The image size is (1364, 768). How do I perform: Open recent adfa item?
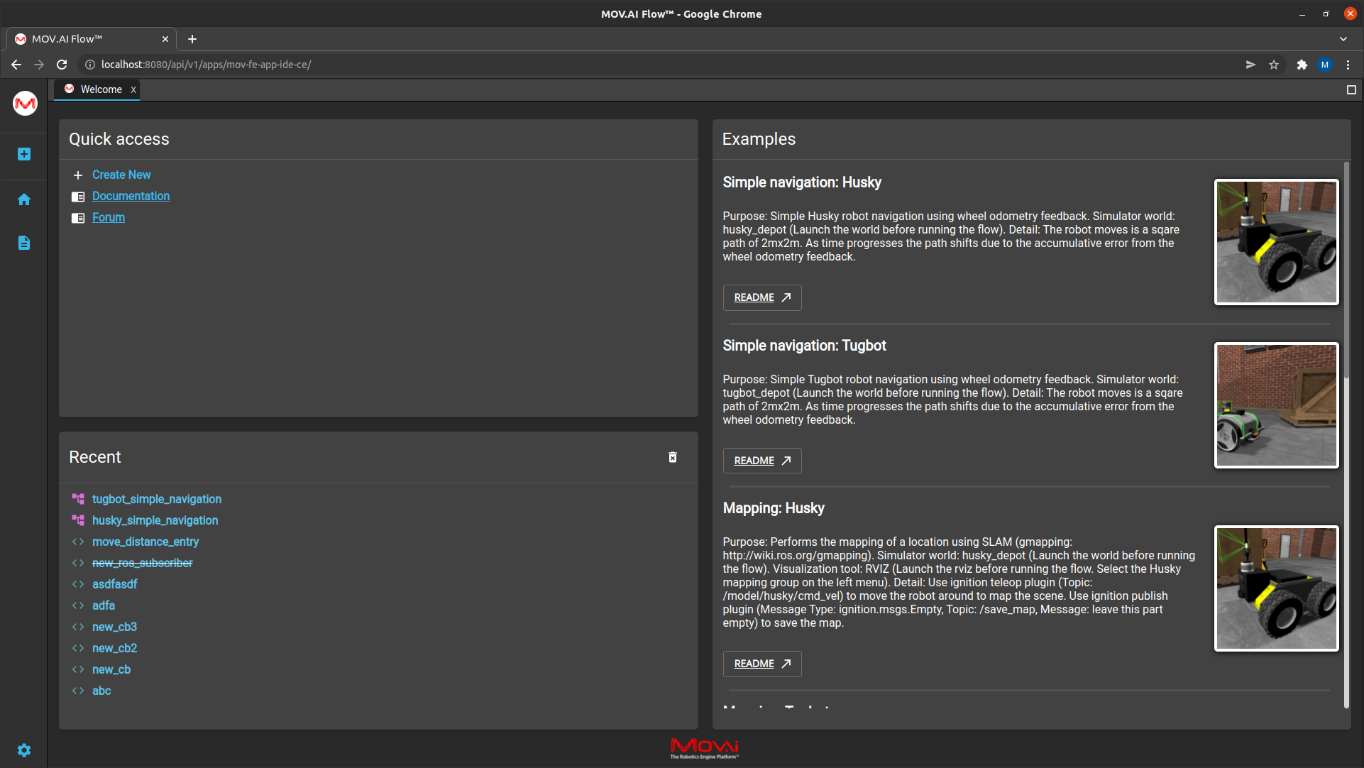click(104, 606)
